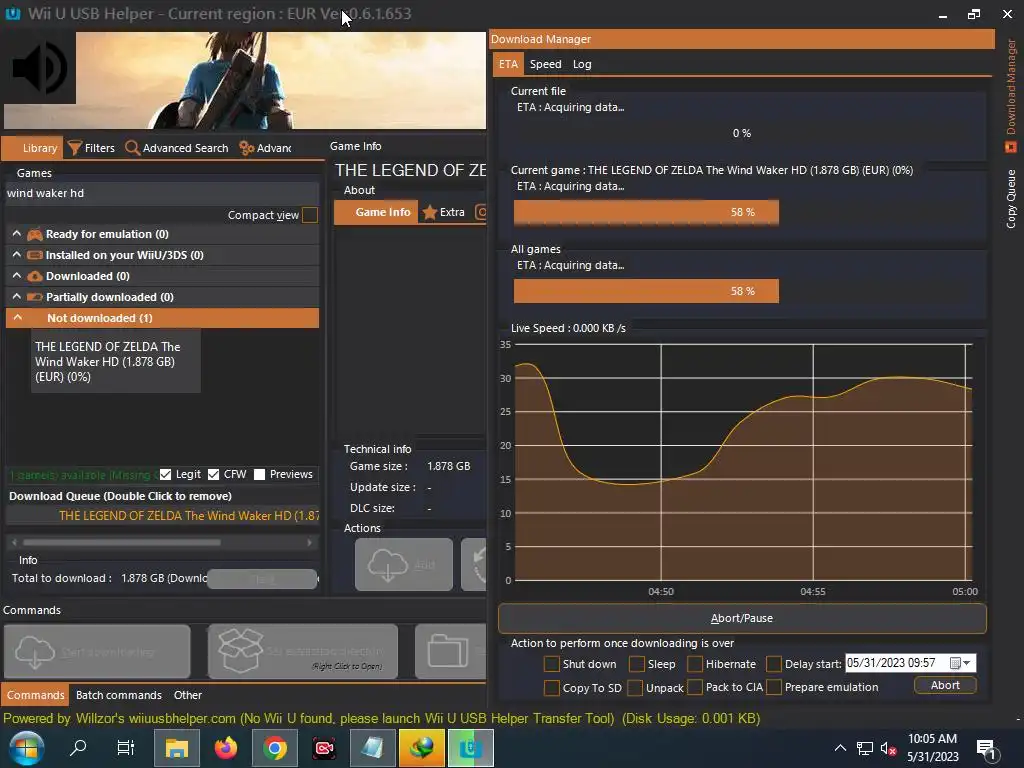The image size is (1024, 768).
Task: Click the Advanced gears icon
Action: coord(247,148)
